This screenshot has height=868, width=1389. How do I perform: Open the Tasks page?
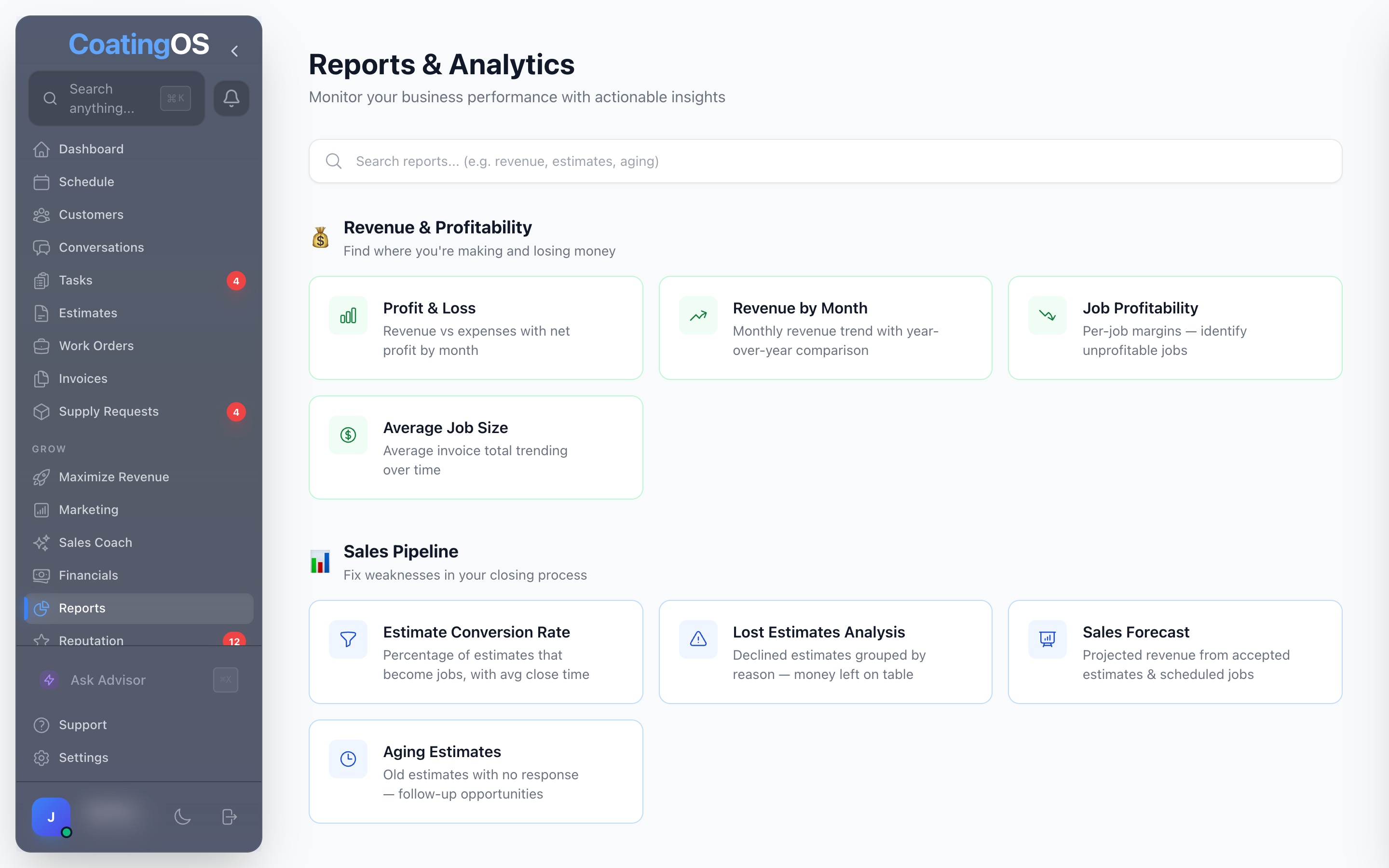[x=138, y=280]
